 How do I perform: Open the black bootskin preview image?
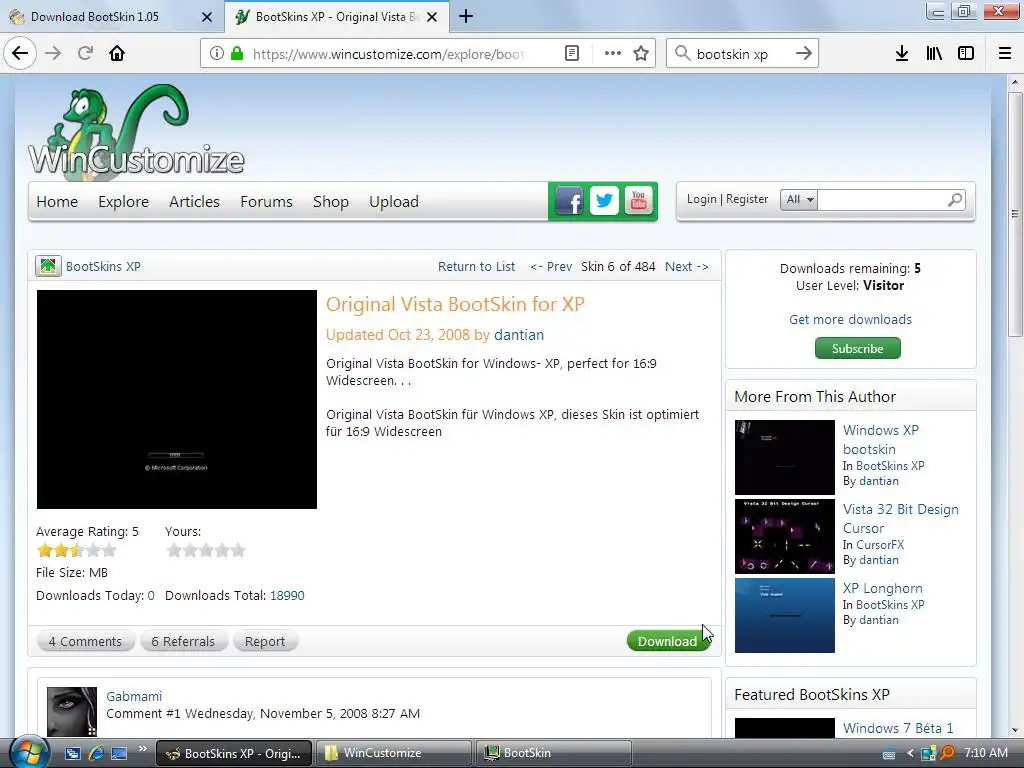176,399
